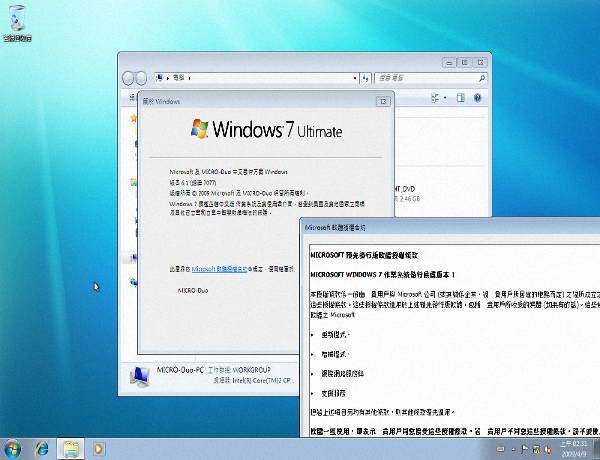Click the Start orb button
This screenshot has width=600, height=460.
pos(14,447)
